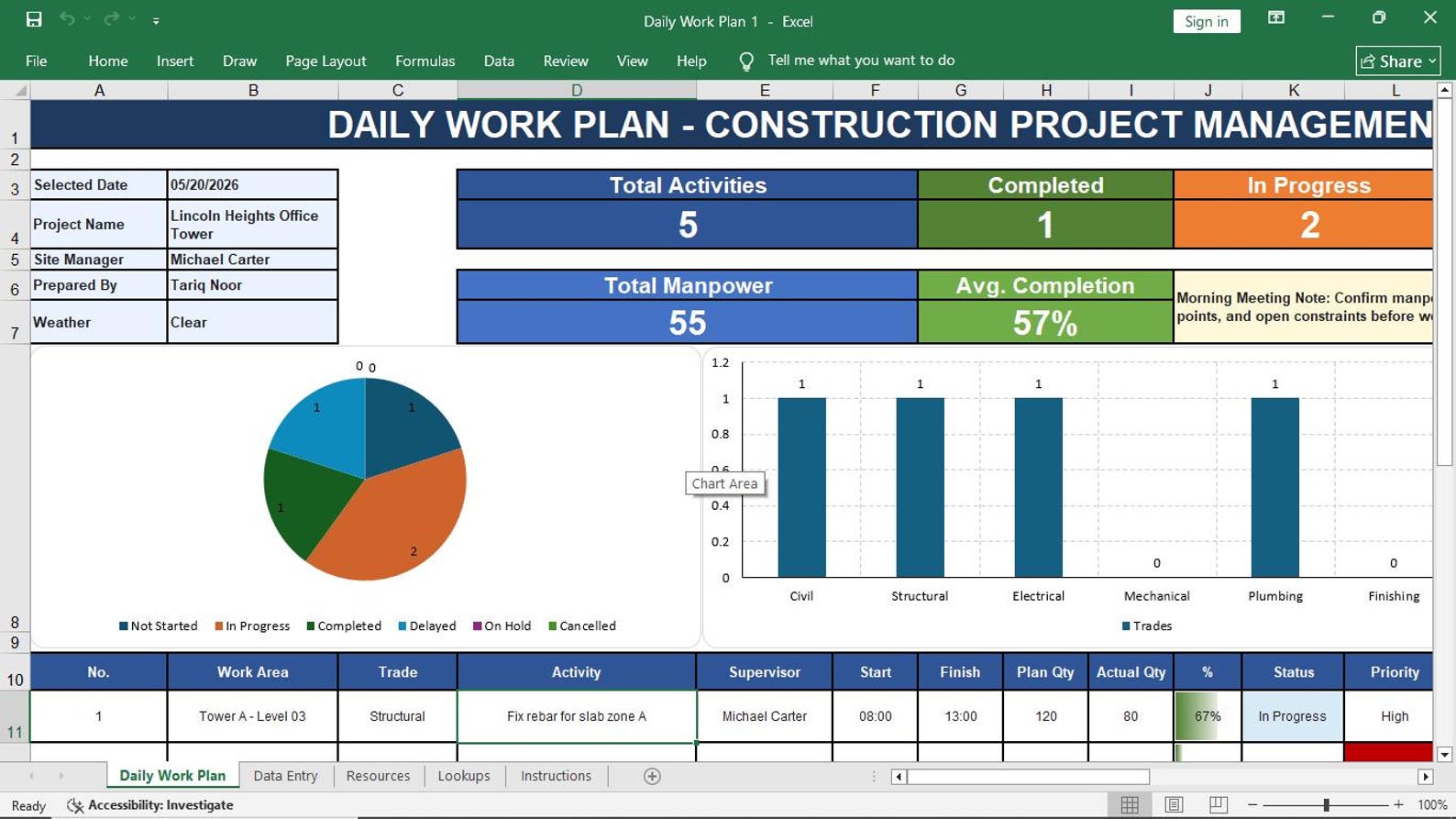Go to previous sheet tab with the left arrow
This screenshot has height=819, width=1456.
tap(32, 776)
